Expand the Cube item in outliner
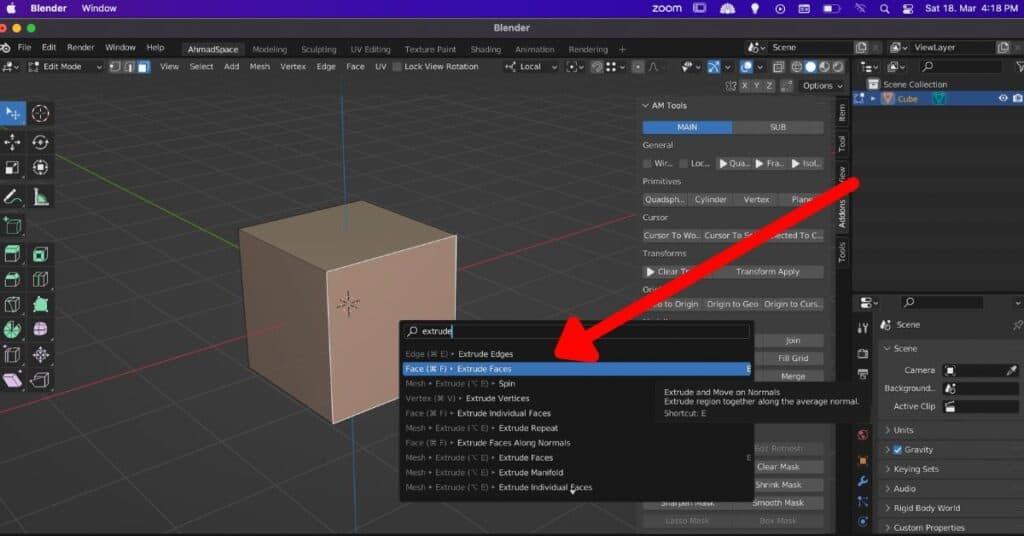 pos(873,99)
